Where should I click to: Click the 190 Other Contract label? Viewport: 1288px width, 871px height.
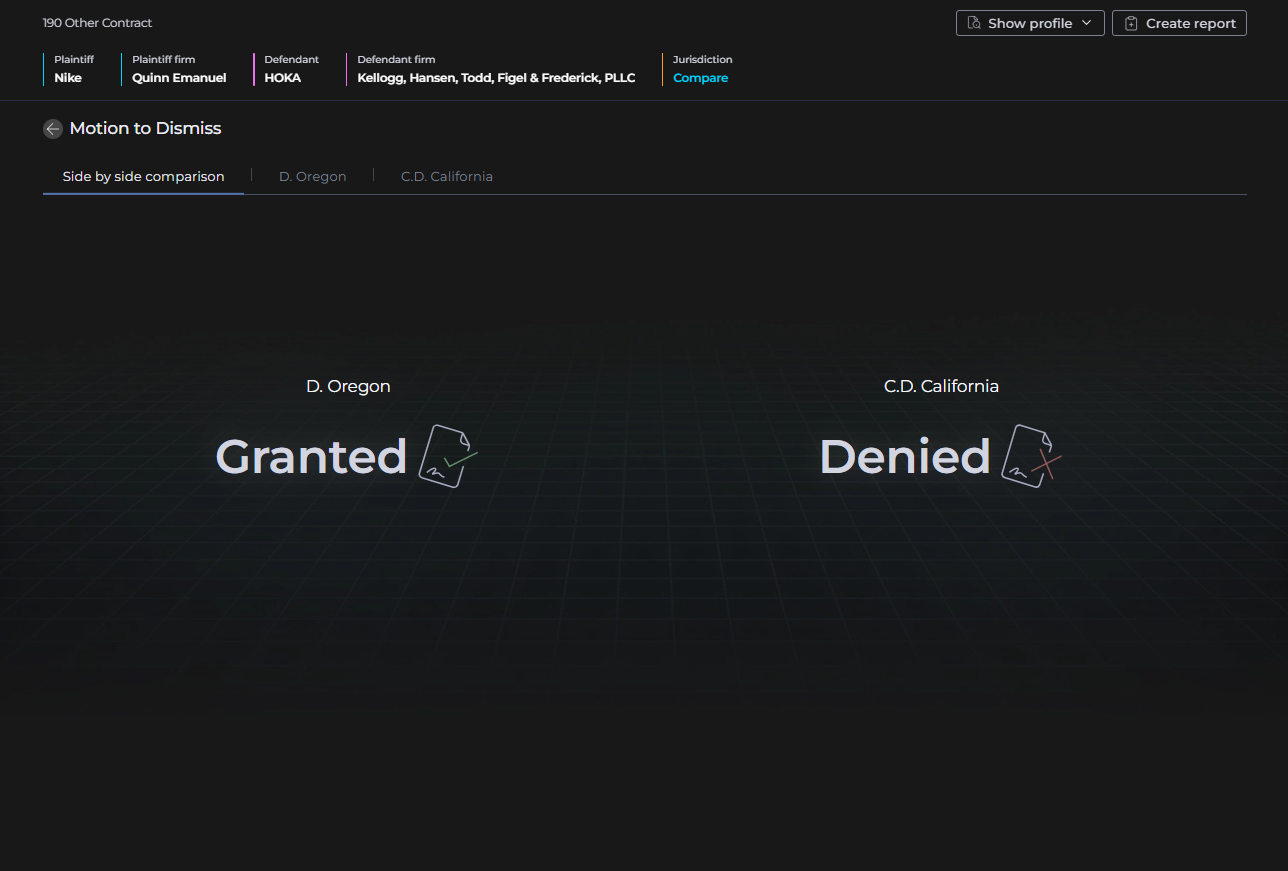click(97, 23)
